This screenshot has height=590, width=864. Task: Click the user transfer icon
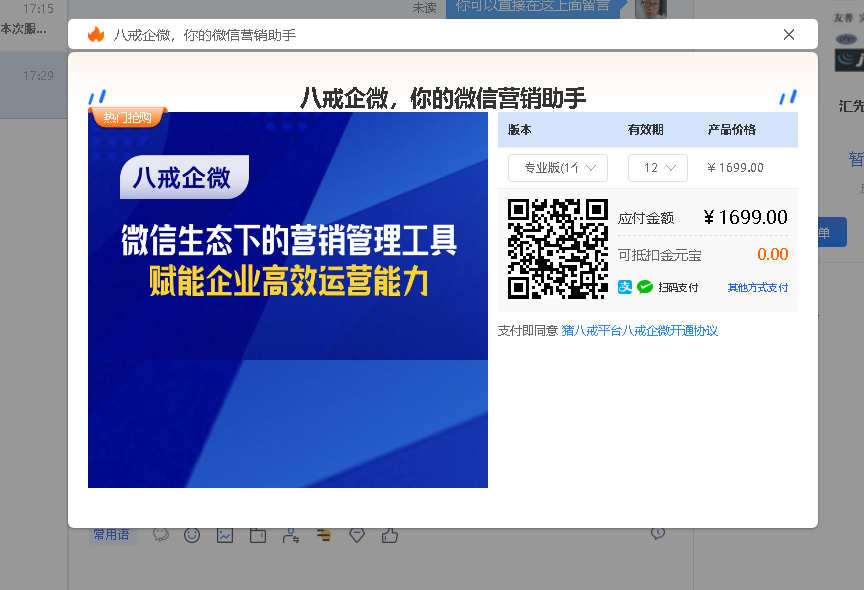tap(291, 535)
